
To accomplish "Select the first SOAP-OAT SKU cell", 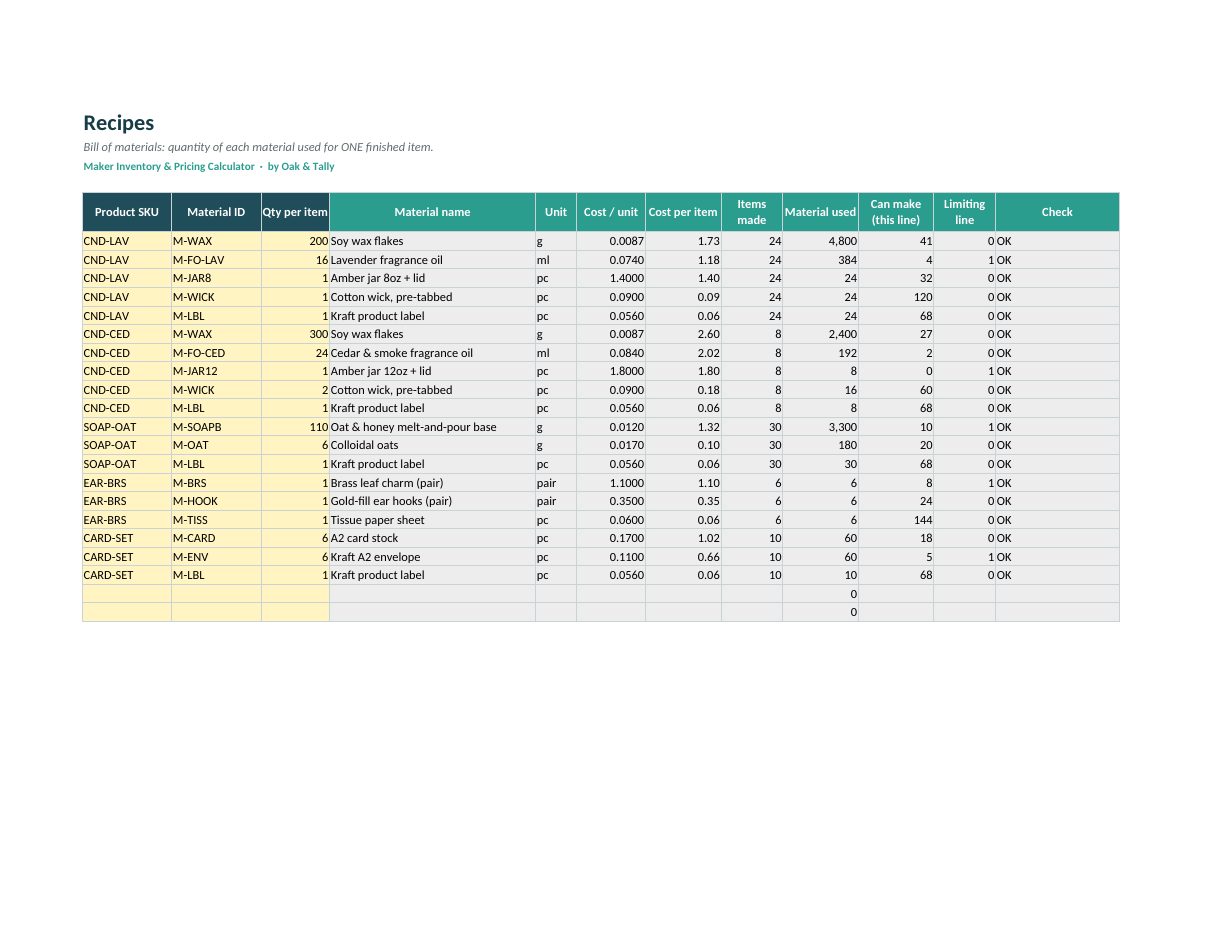I will pyautogui.click(x=127, y=427).
